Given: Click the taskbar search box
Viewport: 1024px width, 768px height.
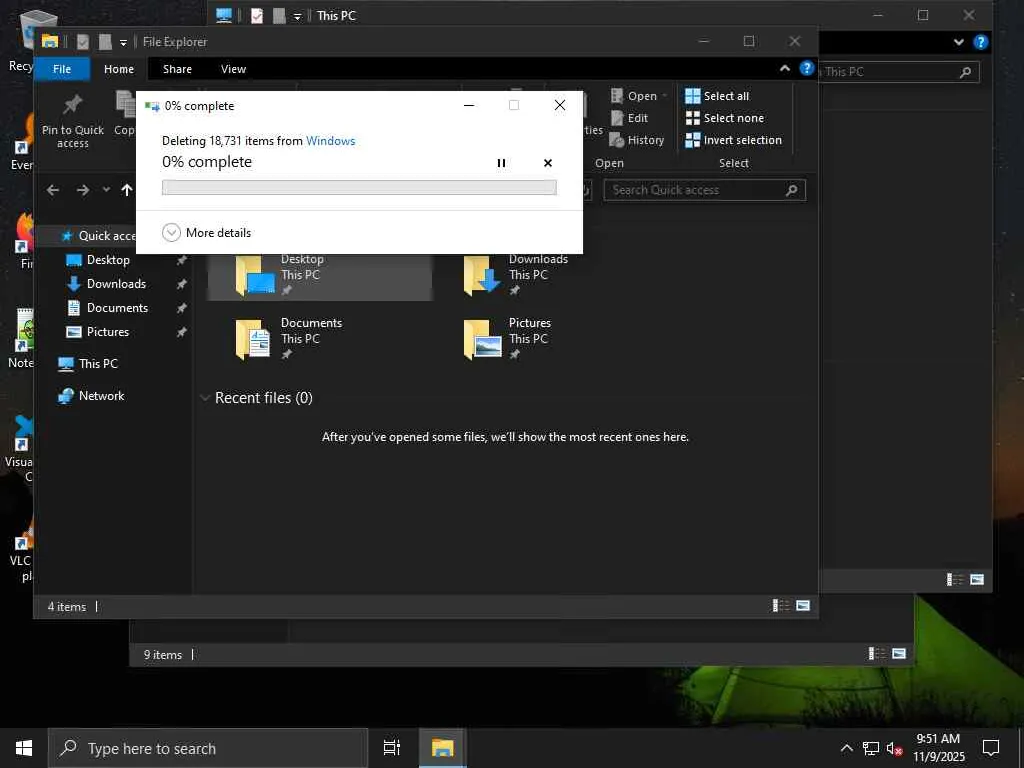Looking at the screenshot, I should pyautogui.click(x=208, y=748).
